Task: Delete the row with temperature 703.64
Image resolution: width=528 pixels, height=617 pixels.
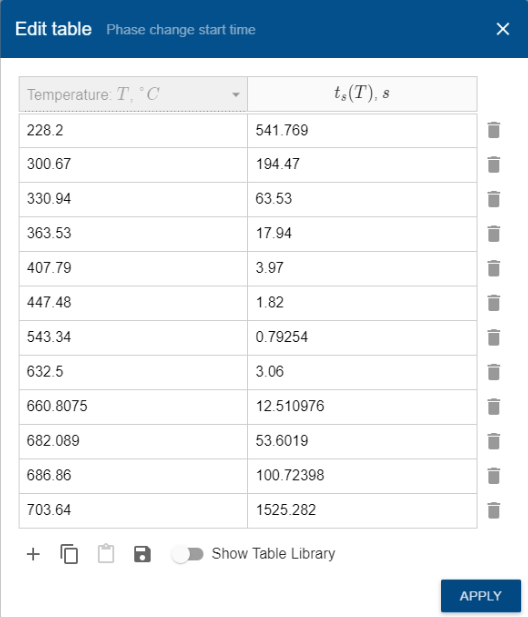Action: (494, 510)
